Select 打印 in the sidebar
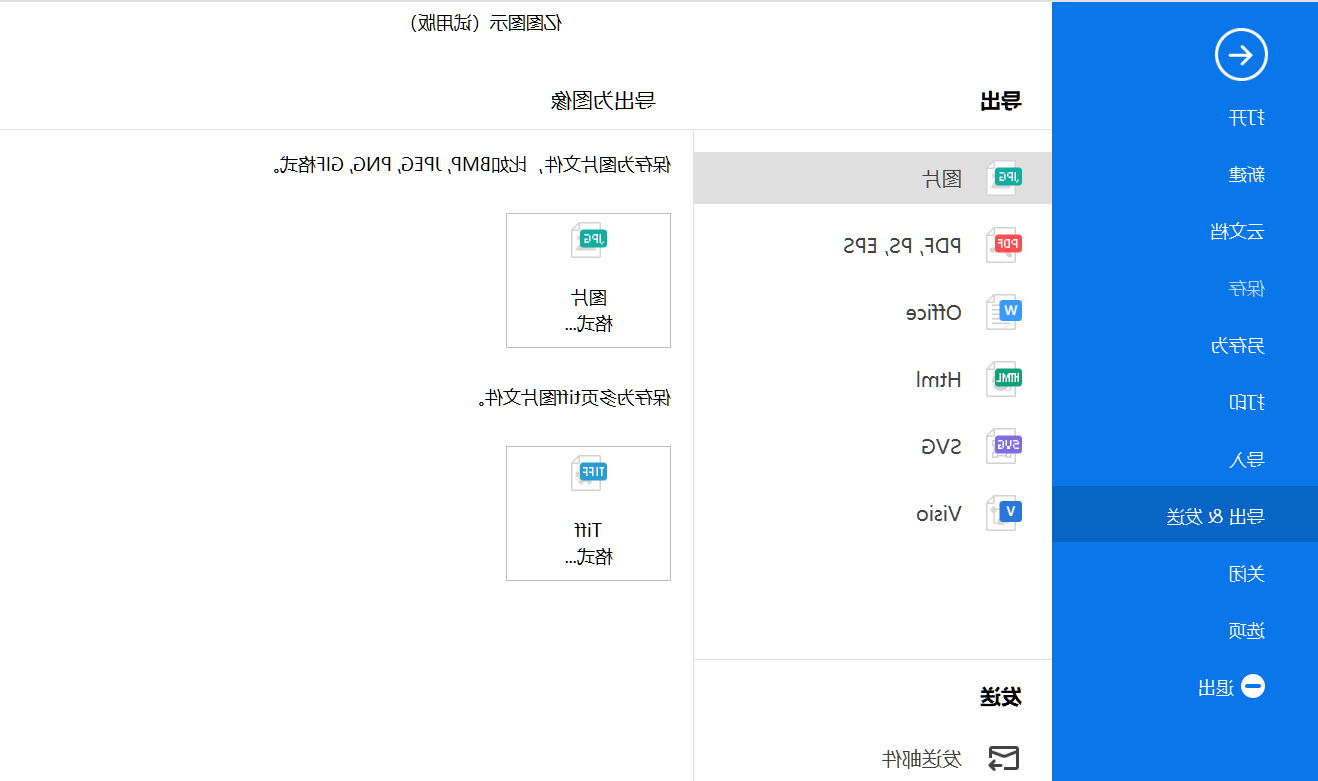This screenshot has width=1318, height=781. (1246, 403)
